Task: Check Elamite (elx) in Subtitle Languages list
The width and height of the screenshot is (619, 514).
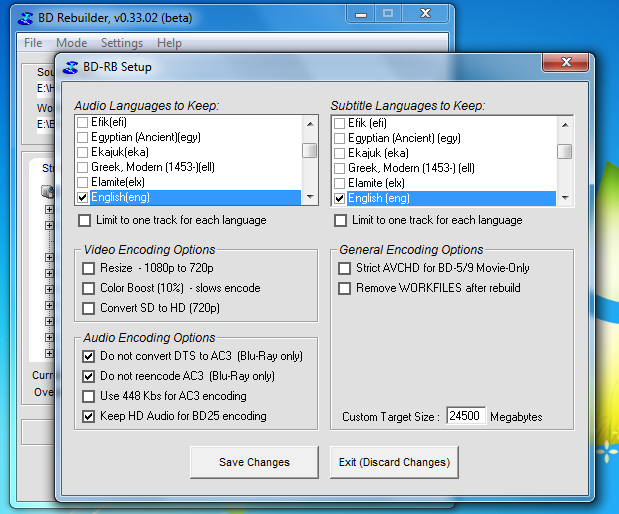Action: click(340, 183)
